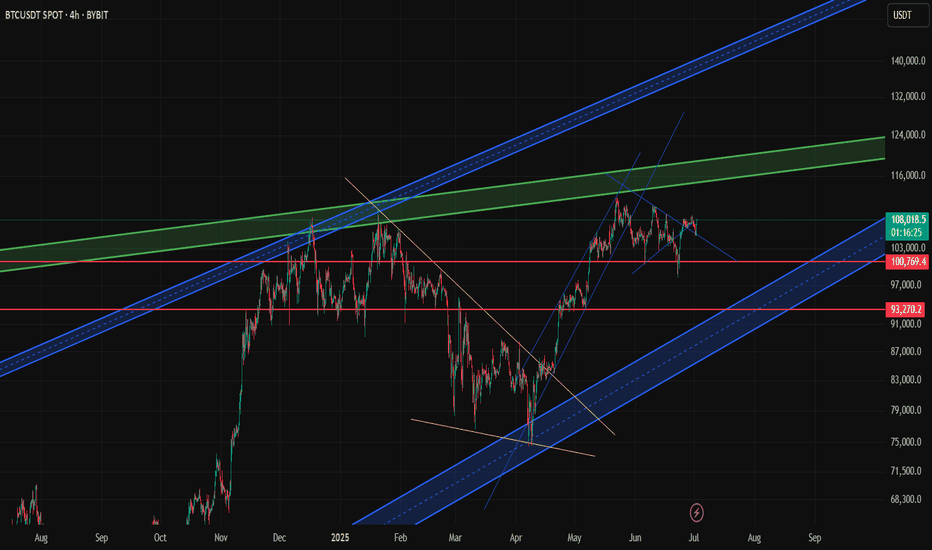Click the 116,000.0 price axis label

point(908,175)
